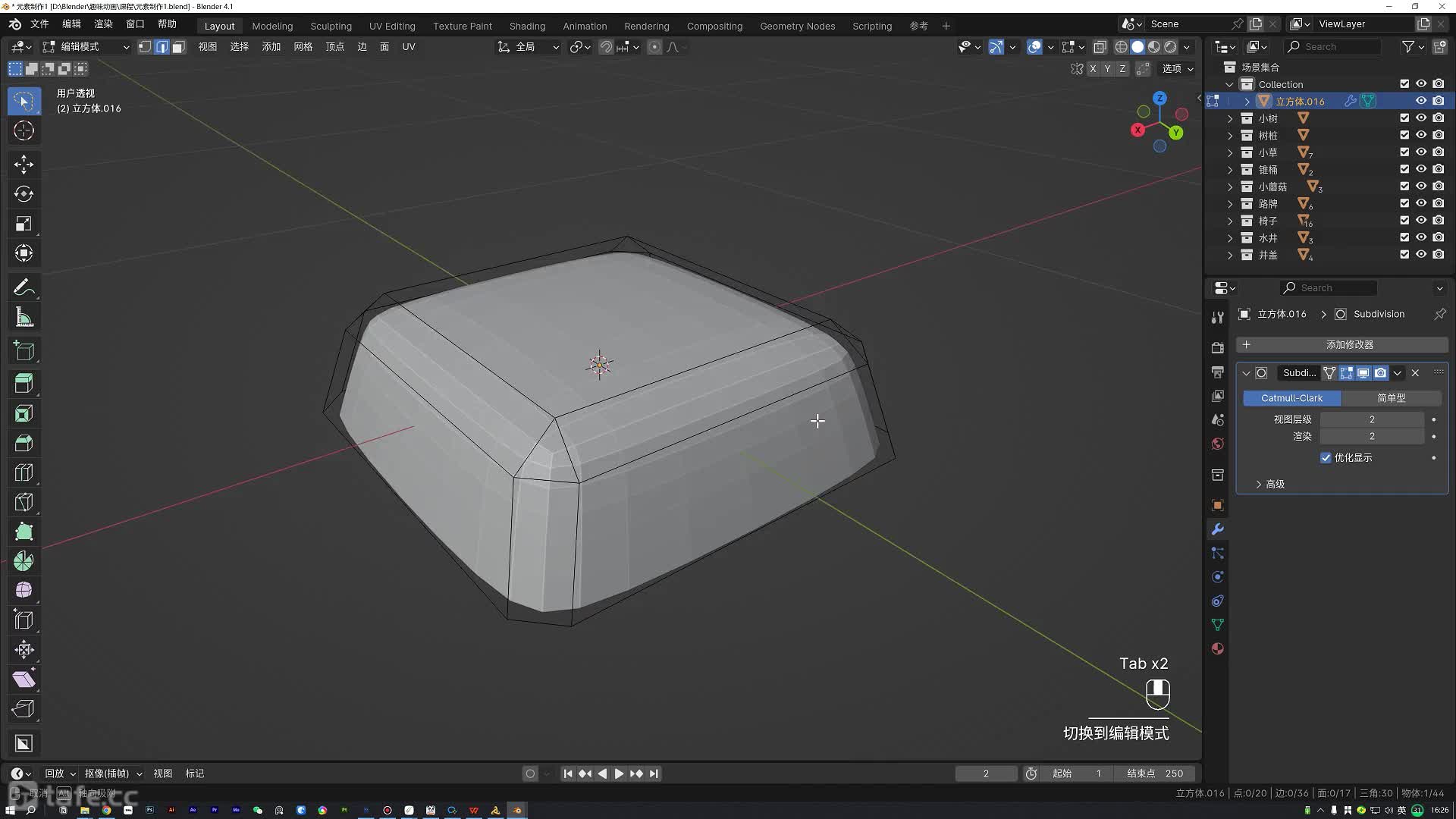Click 添加修改器 button

coord(1342,345)
